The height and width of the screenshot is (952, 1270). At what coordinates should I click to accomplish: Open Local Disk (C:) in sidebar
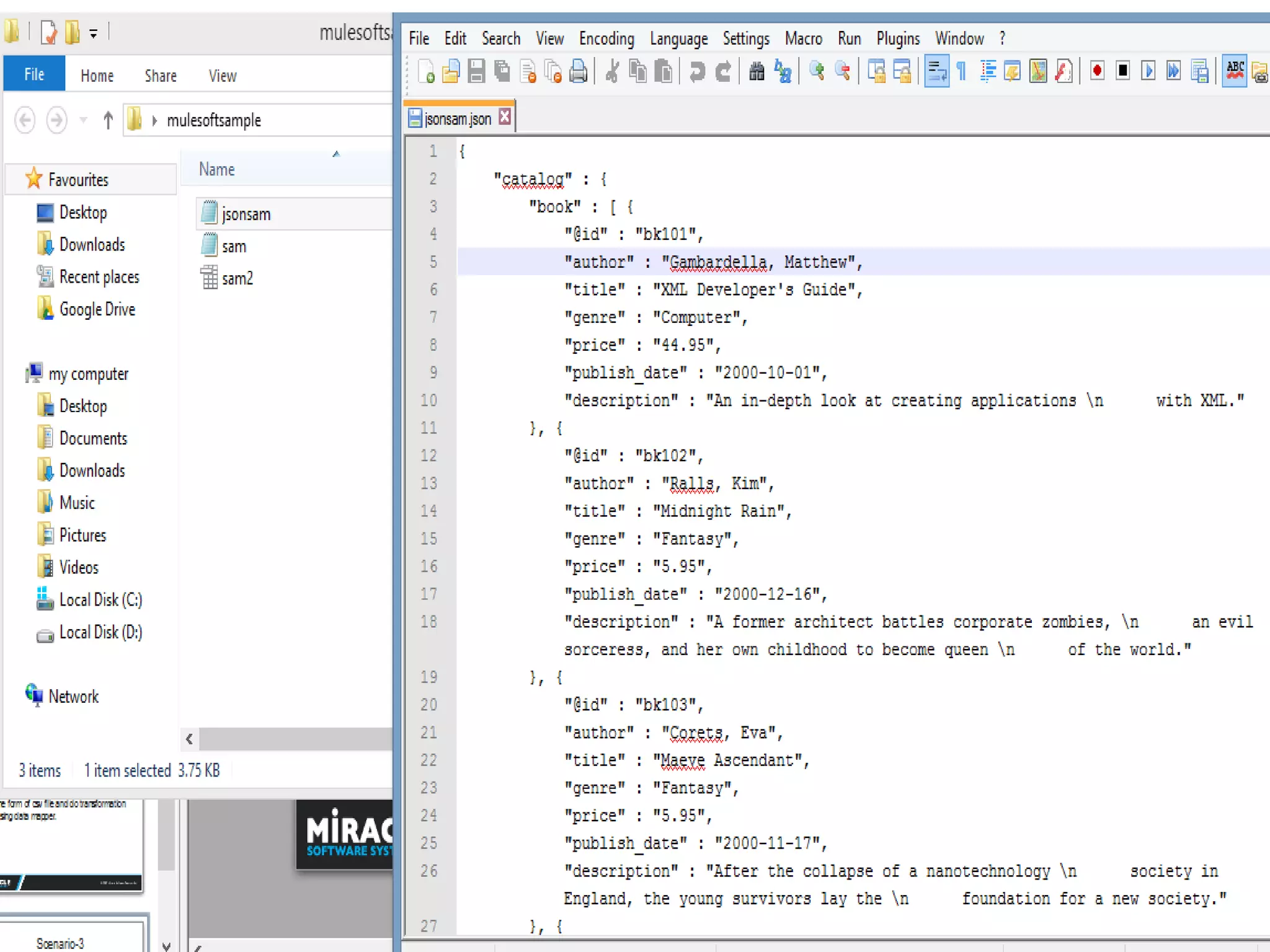click(x=100, y=600)
